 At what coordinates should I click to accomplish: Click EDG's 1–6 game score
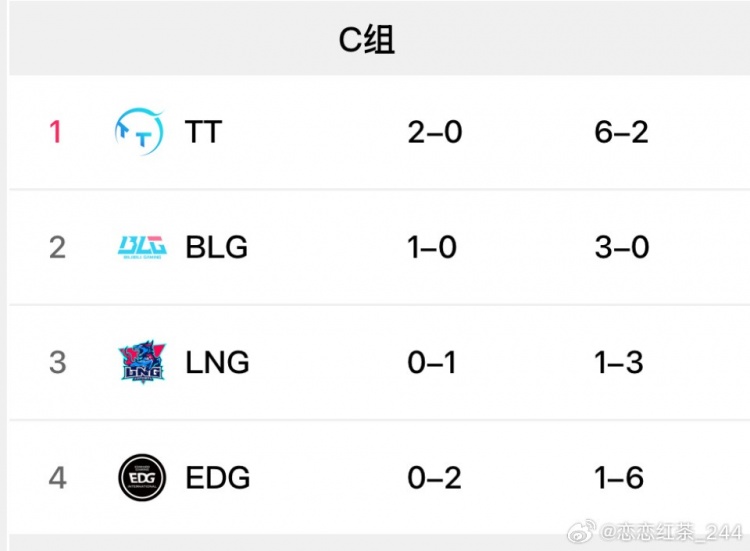coord(620,477)
